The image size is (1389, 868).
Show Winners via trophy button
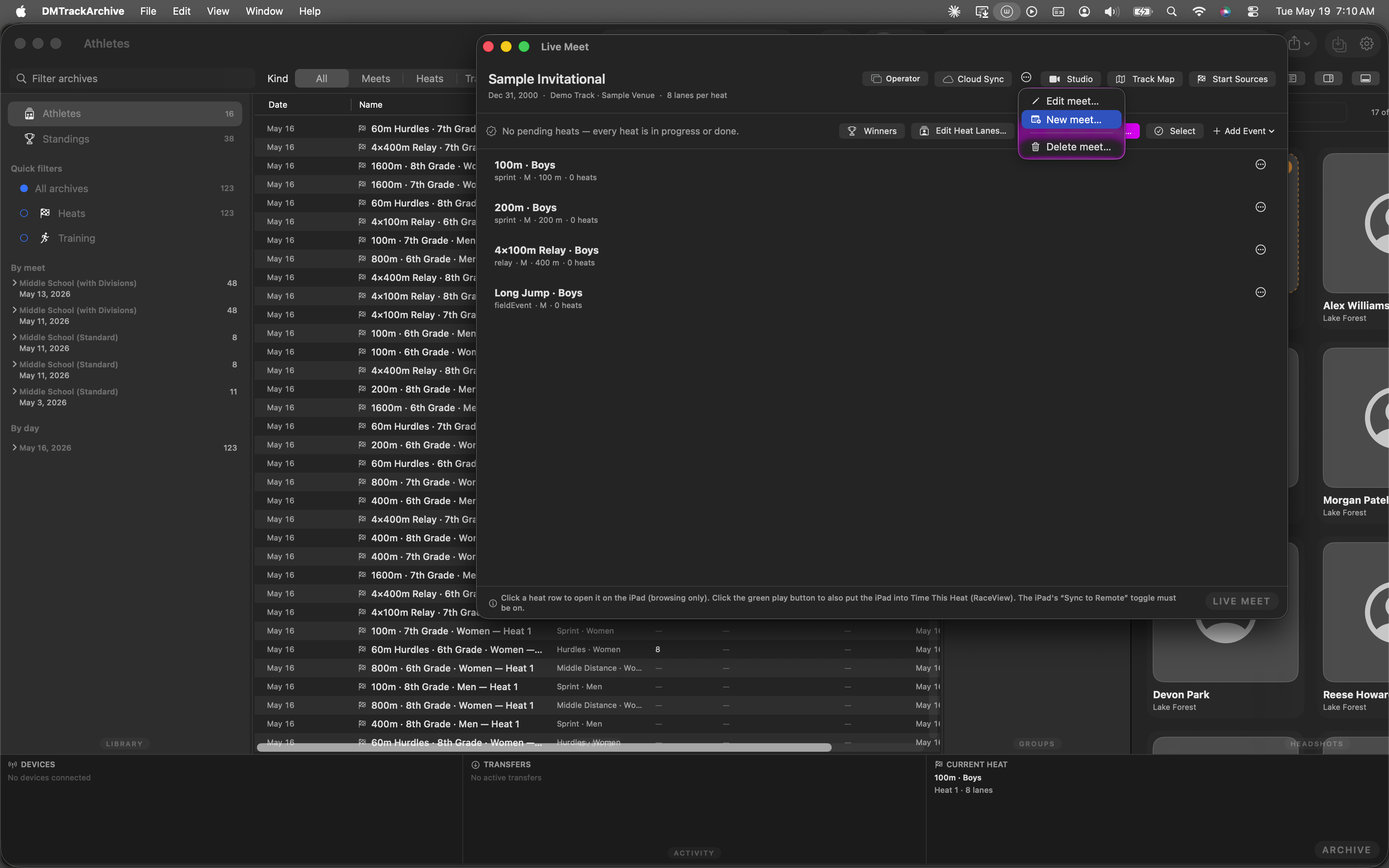click(872, 131)
